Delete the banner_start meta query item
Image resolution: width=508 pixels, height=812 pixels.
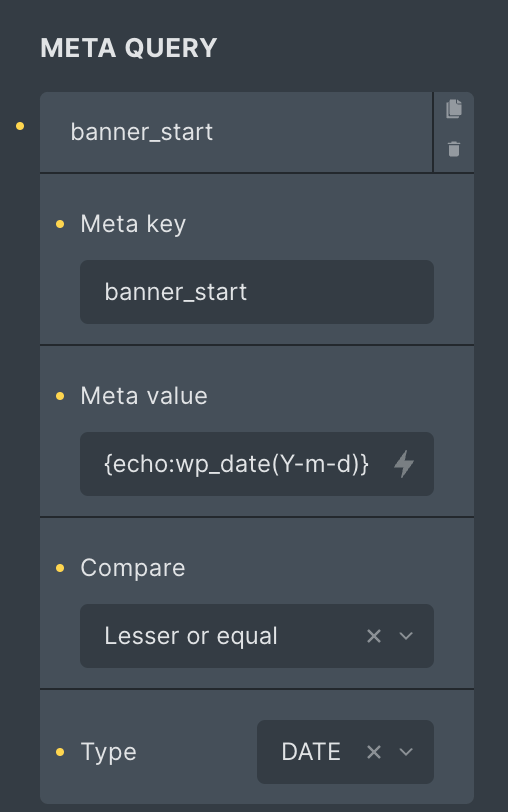coord(454,149)
